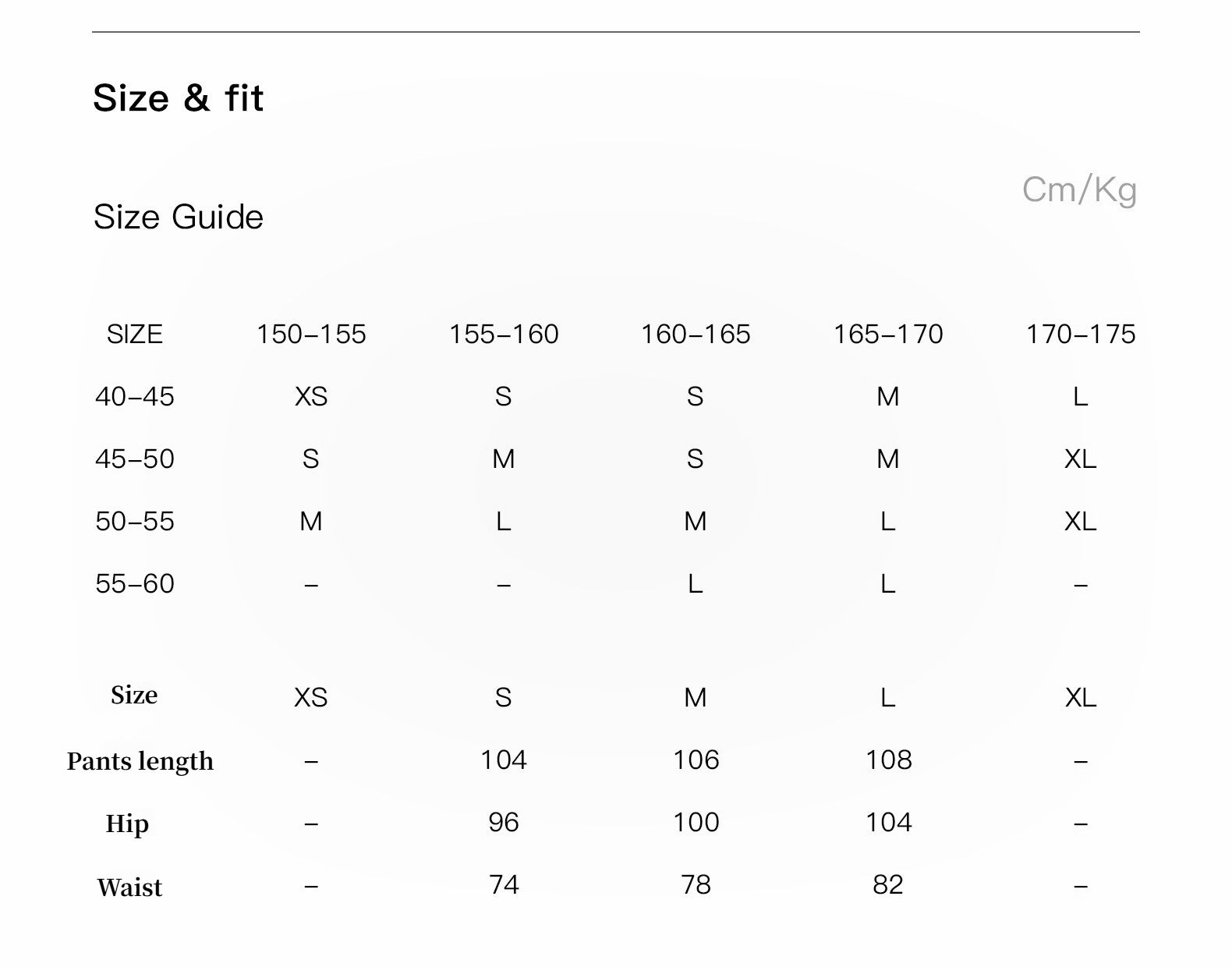Select the "Hip" row label
1232x967 pixels.
point(127,823)
